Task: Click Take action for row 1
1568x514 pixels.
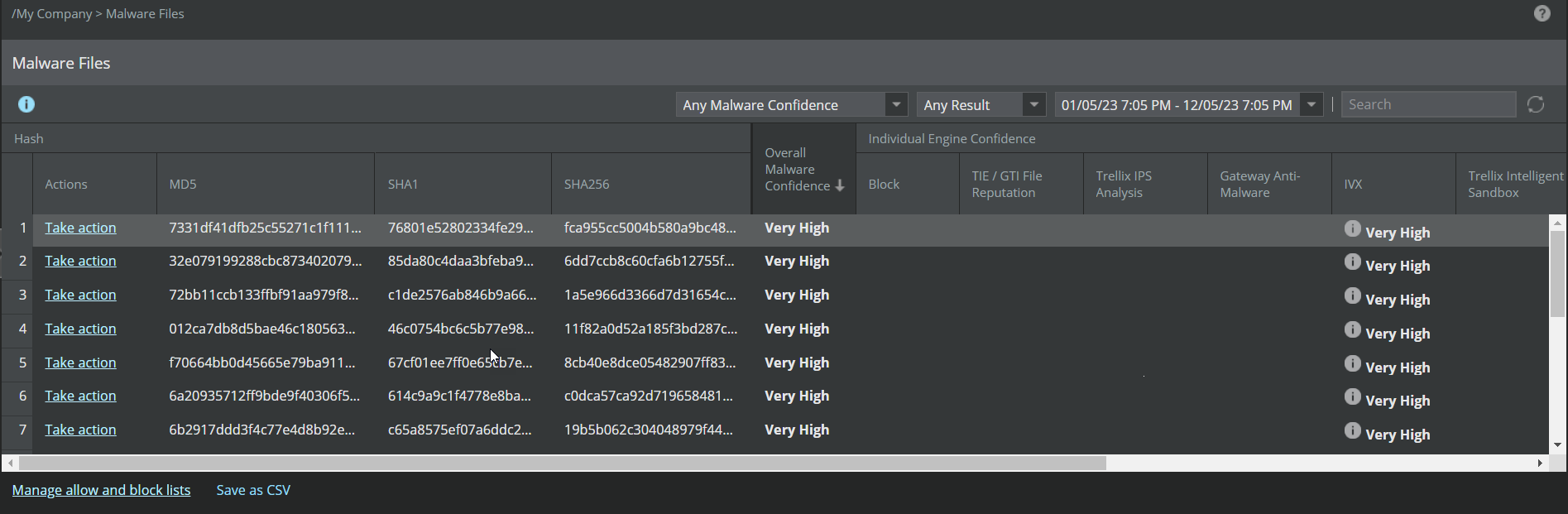Action: (80, 228)
